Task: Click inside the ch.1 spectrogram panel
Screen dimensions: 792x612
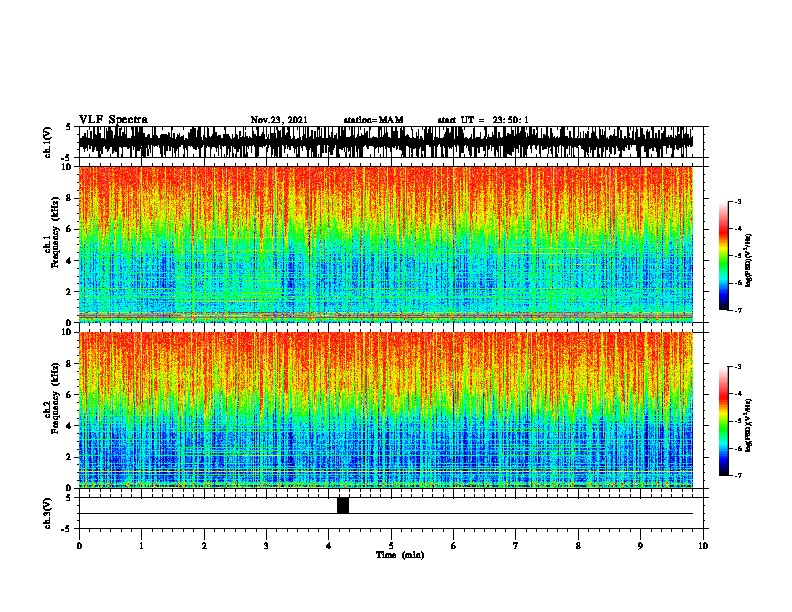Action: [x=385, y=244]
